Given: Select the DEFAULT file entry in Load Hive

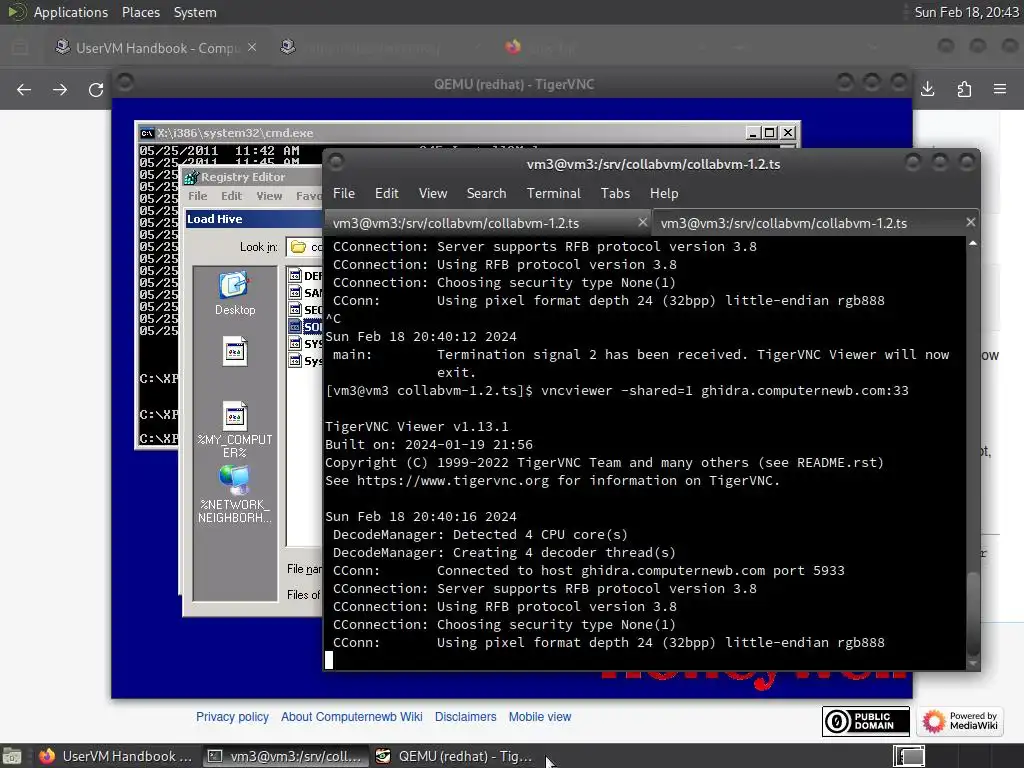Looking at the screenshot, I should coord(306,276).
